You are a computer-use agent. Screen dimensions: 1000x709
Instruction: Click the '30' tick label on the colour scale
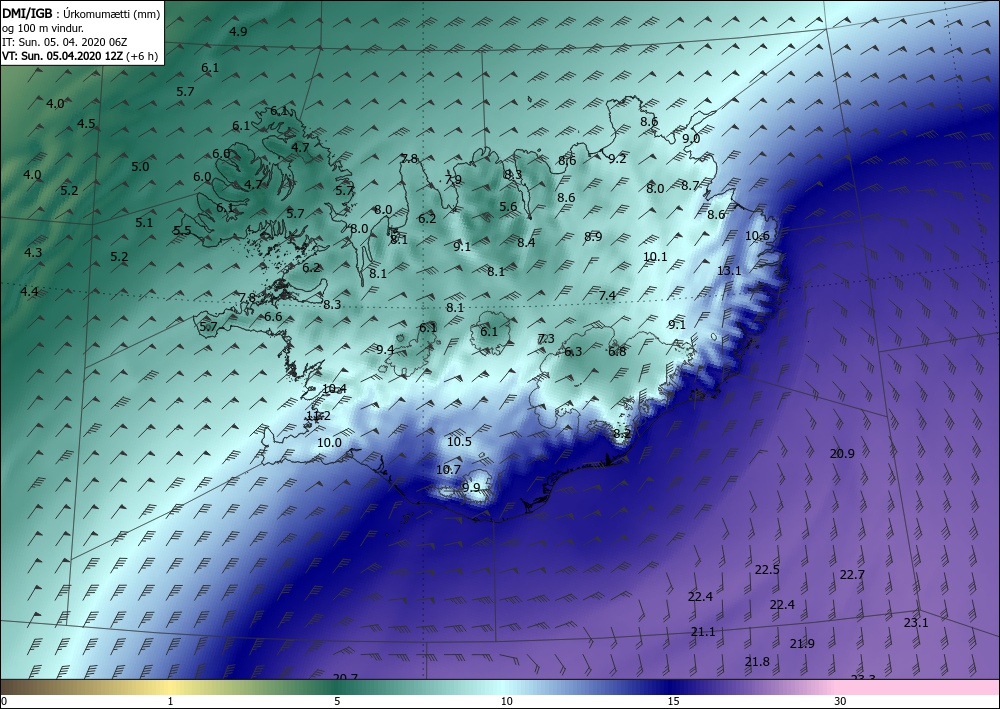(841, 701)
